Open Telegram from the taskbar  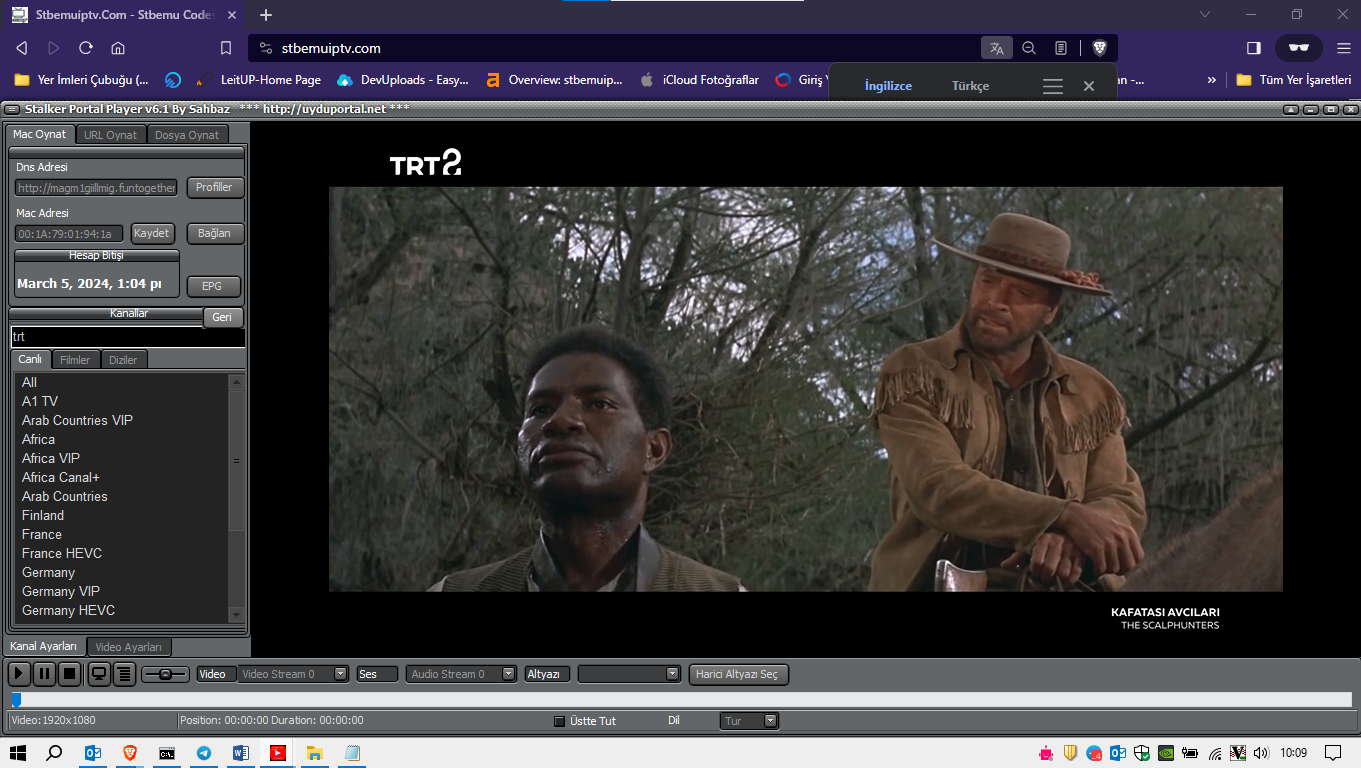(204, 753)
